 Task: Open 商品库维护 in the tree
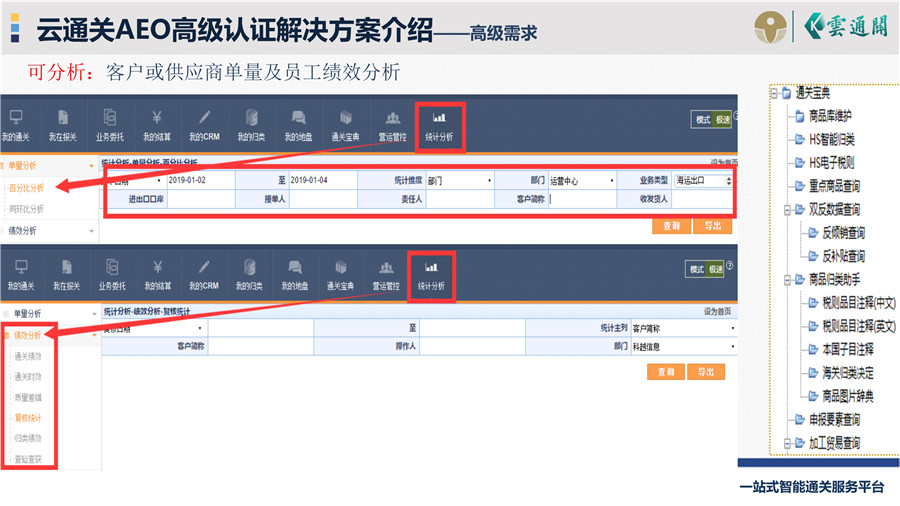(829, 116)
